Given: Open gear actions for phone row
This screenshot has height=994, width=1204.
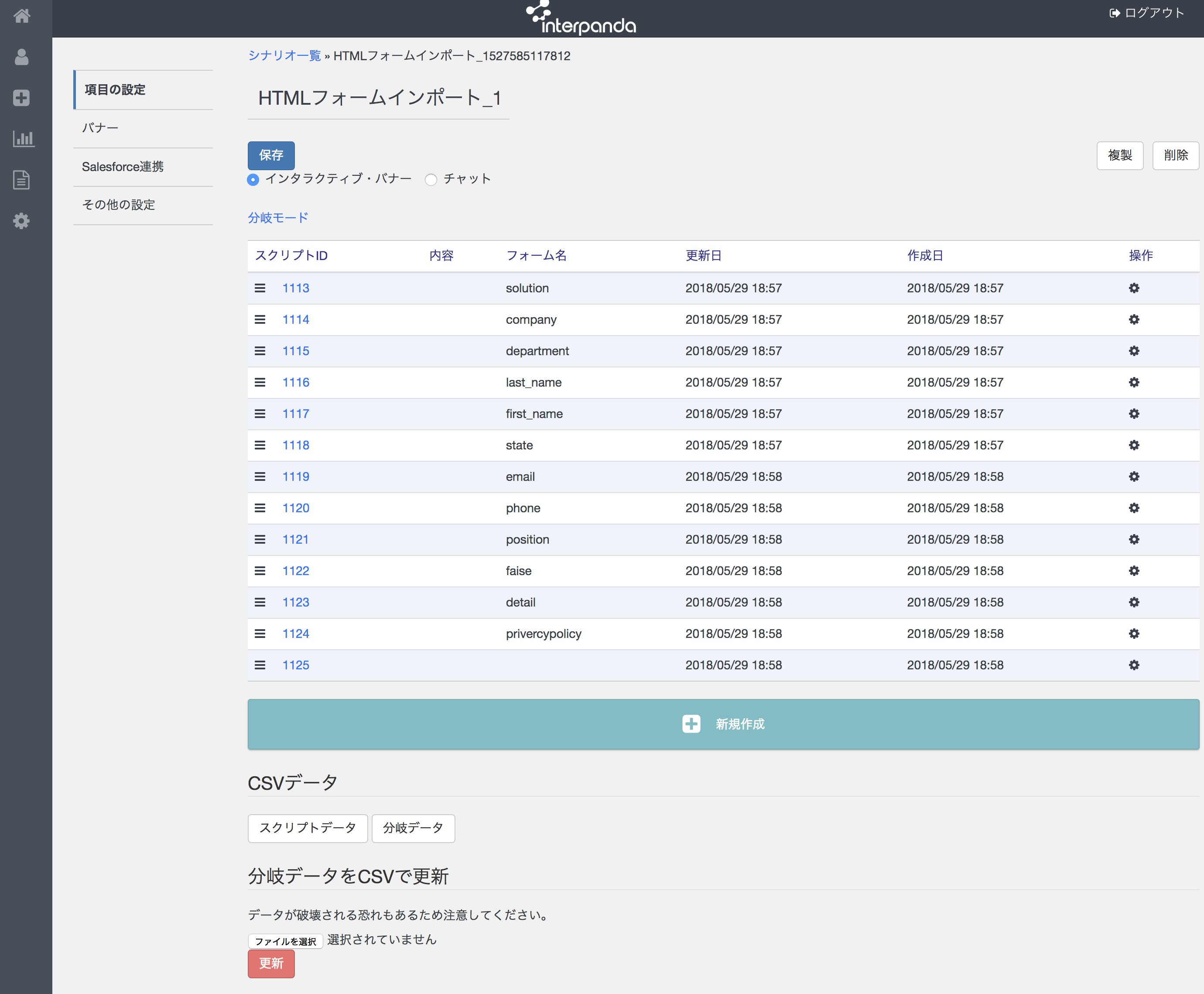Looking at the screenshot, I should (x=1134, y=508).
